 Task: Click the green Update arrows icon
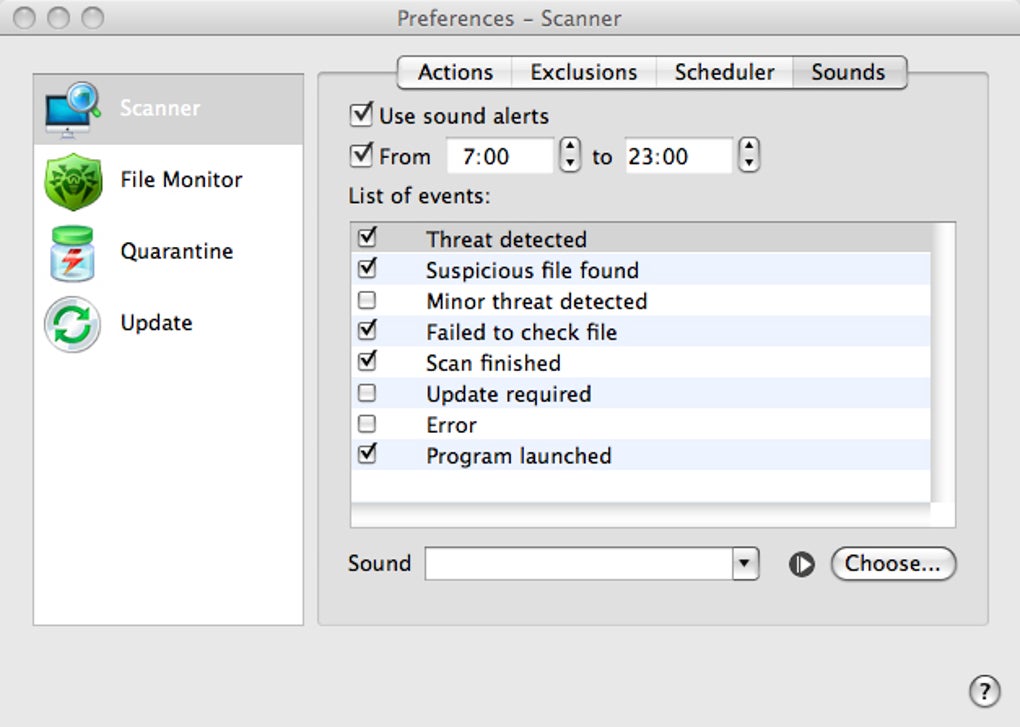[73, 324]
